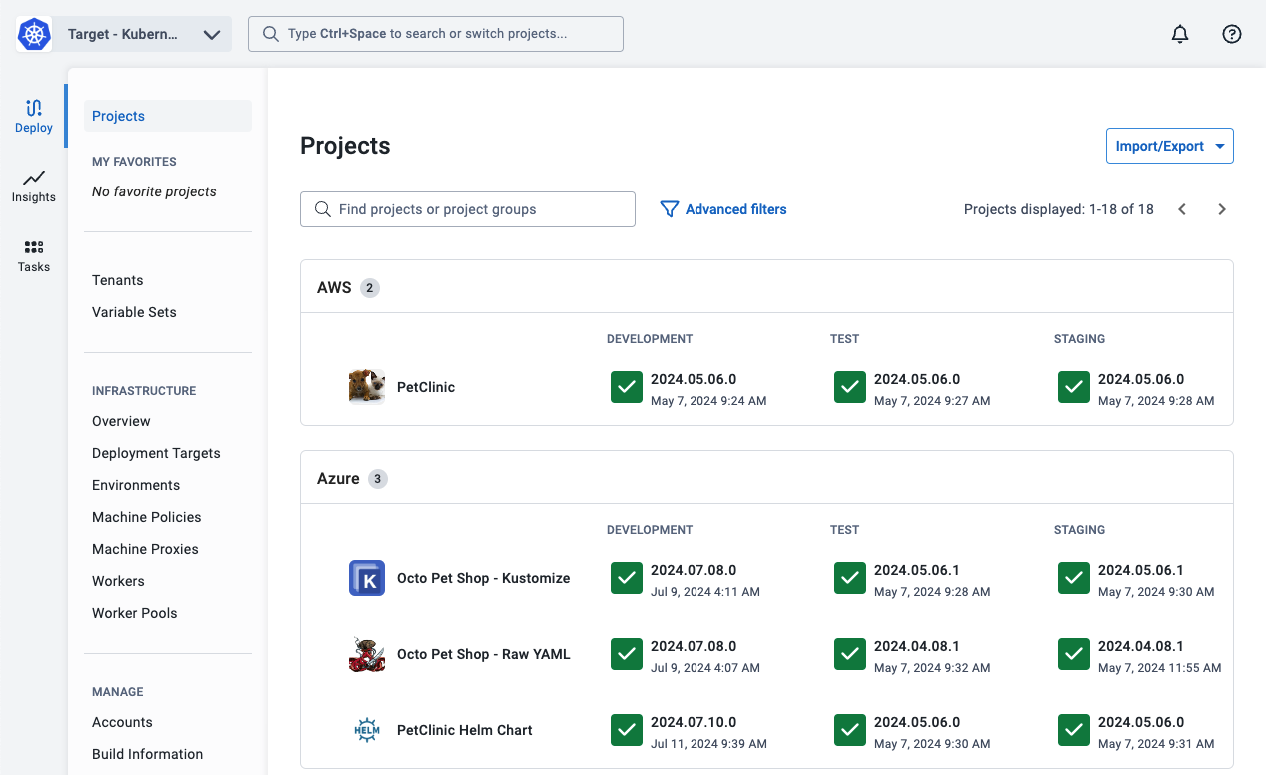1266x775 pixels.
Task: Open Machine Proxies
Action: 145,549
